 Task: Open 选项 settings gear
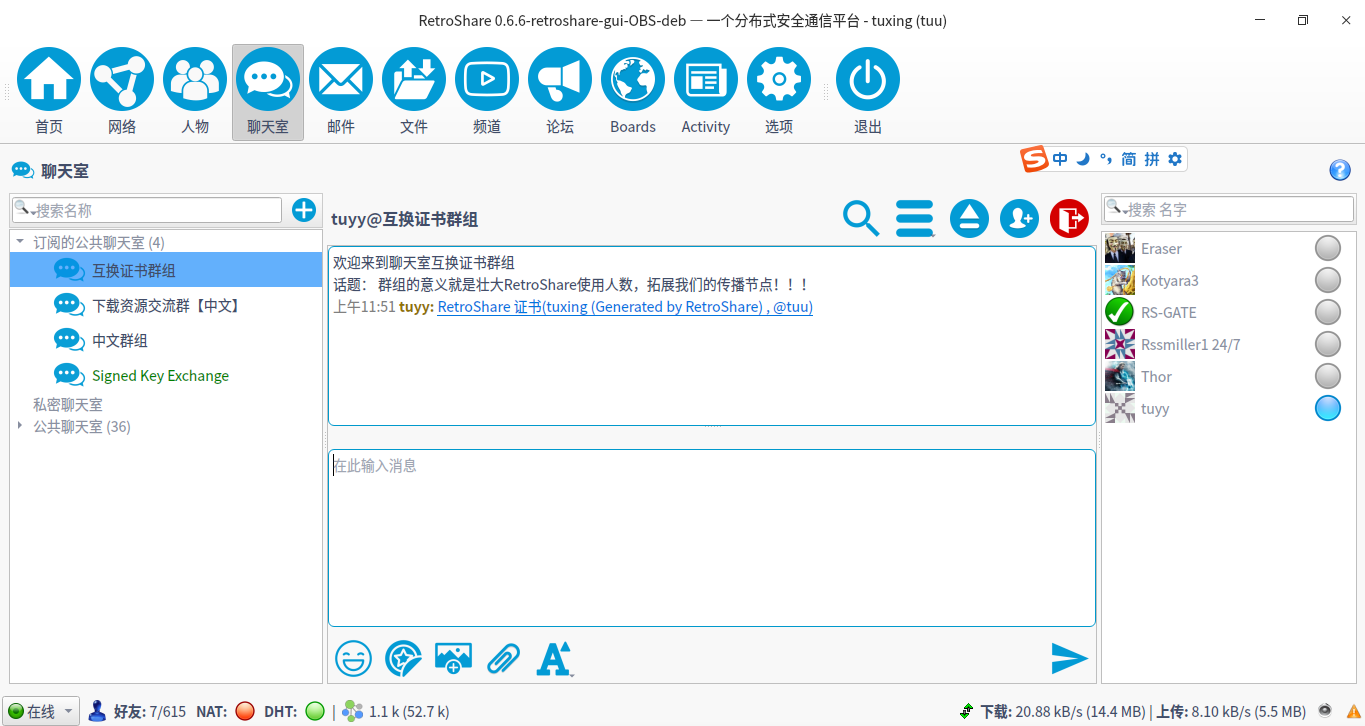(x=779, y=80)
